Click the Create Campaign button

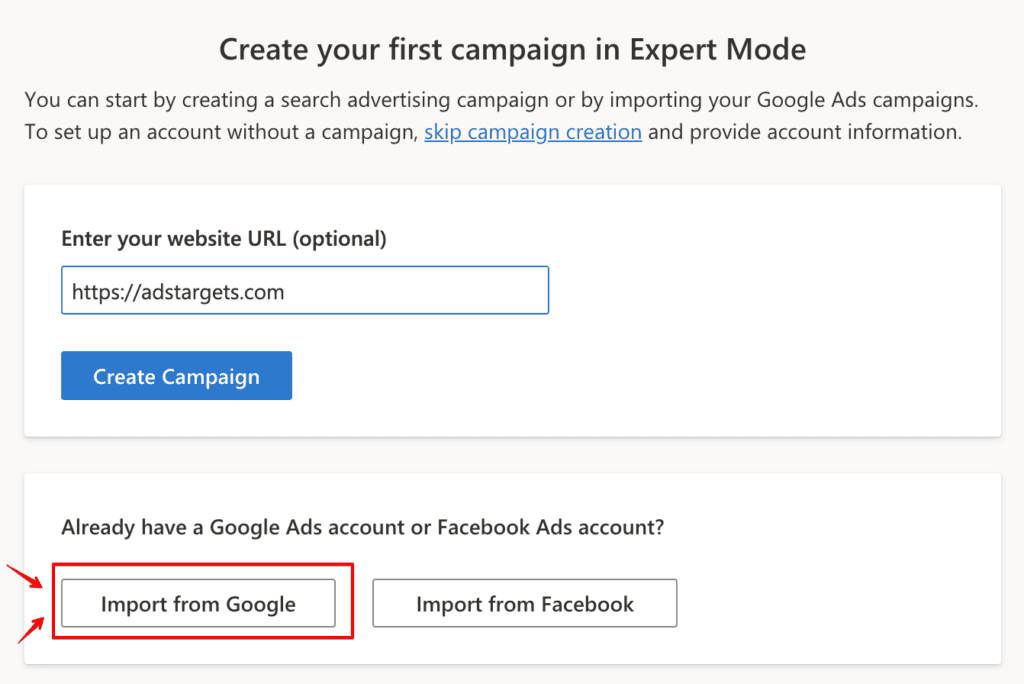[x=176, y=376]
